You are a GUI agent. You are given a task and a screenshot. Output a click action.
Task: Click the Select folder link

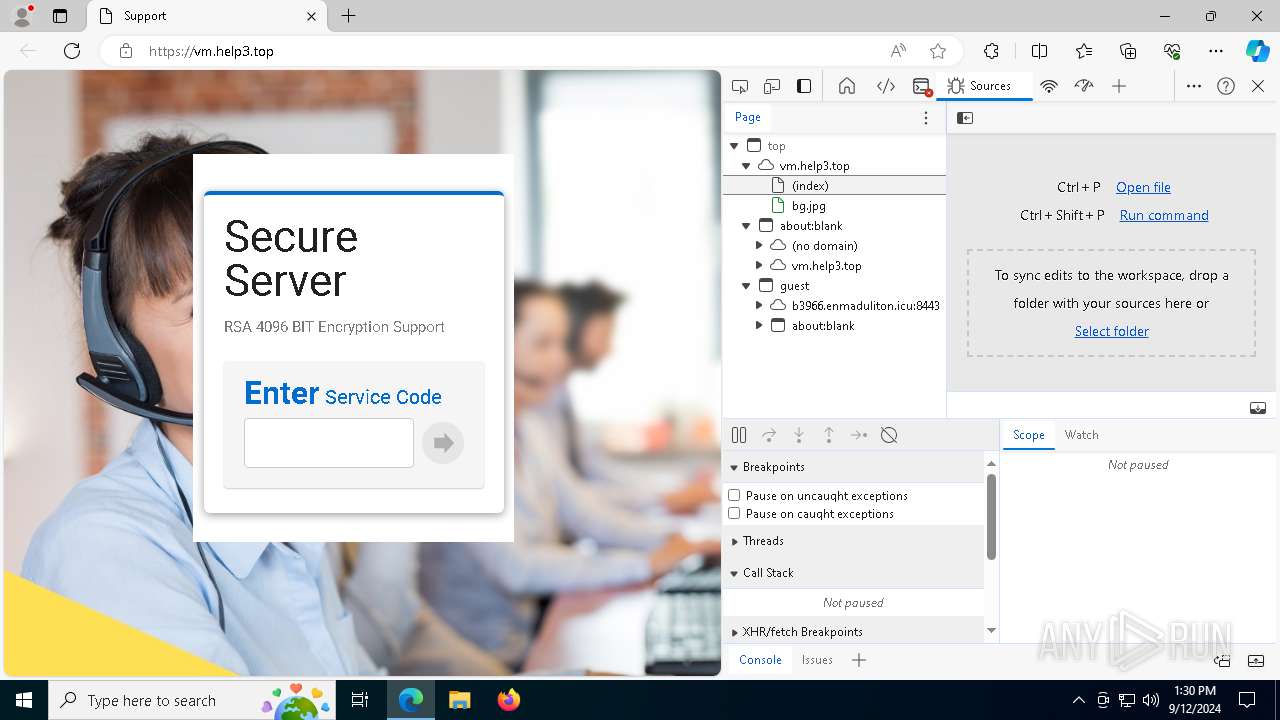coord(1111,331)
